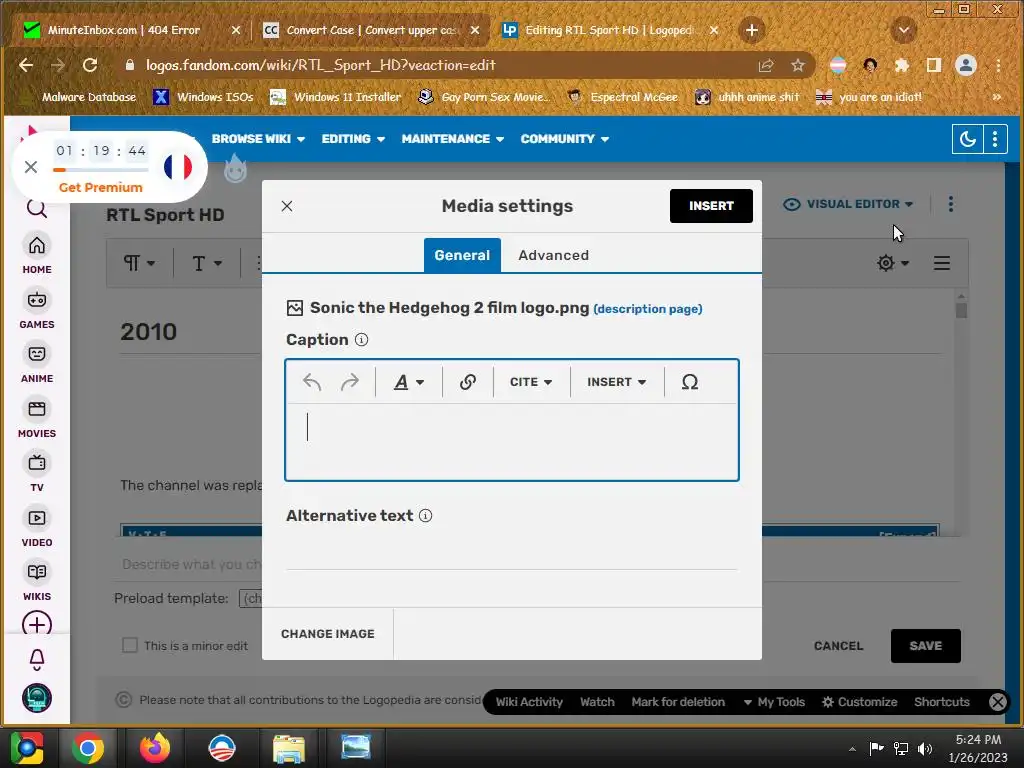Click the Omega special character icon

tap(690, 382)
